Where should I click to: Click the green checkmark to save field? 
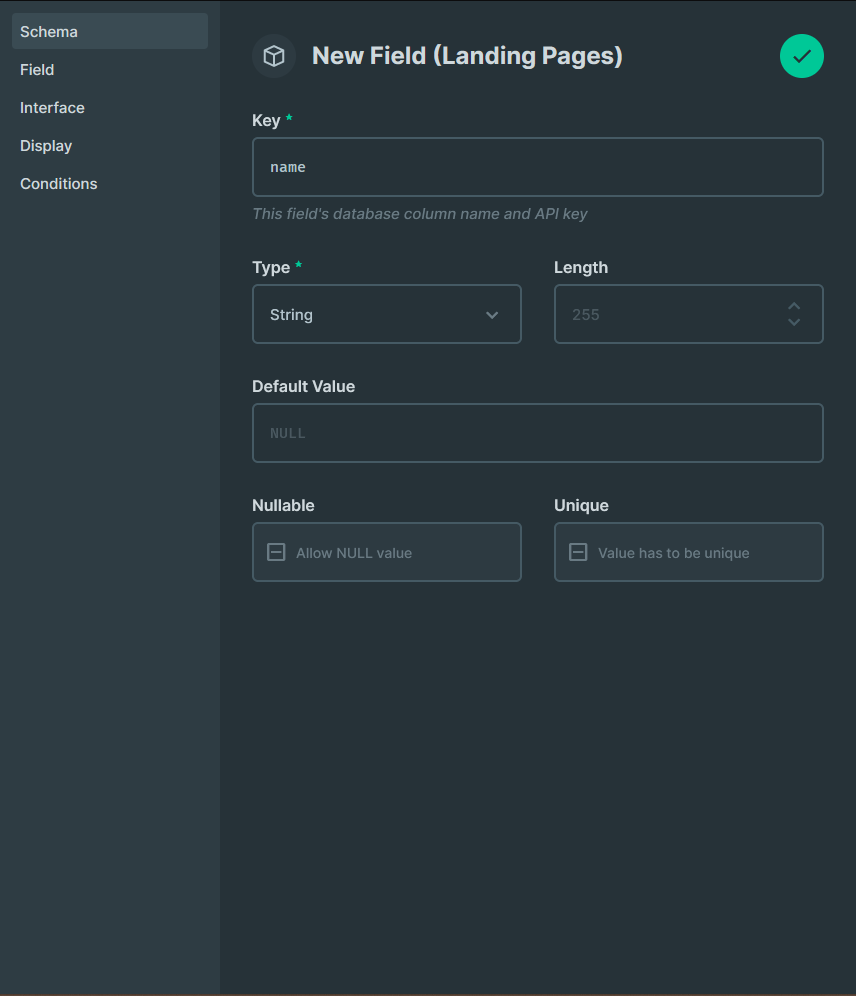(x=801, y=56)
